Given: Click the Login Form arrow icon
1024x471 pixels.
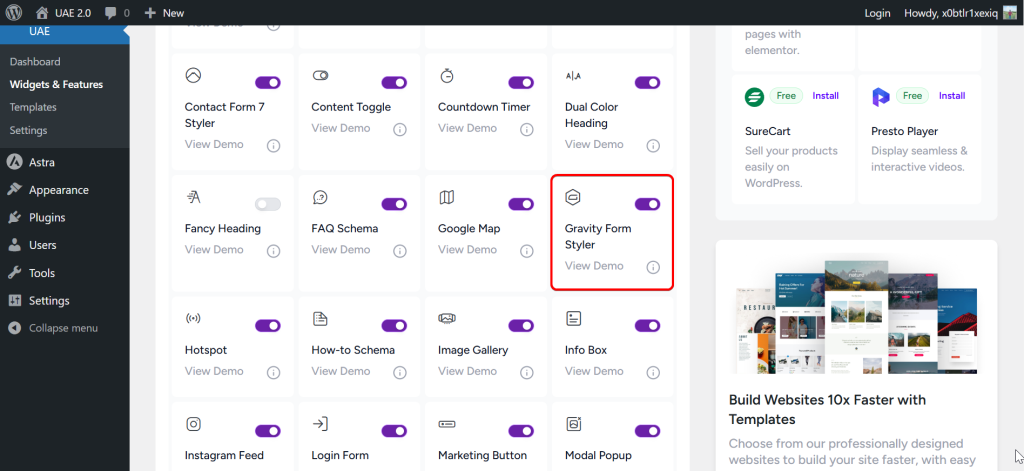Looking at the screenshot, I should (x=320, y=424).
